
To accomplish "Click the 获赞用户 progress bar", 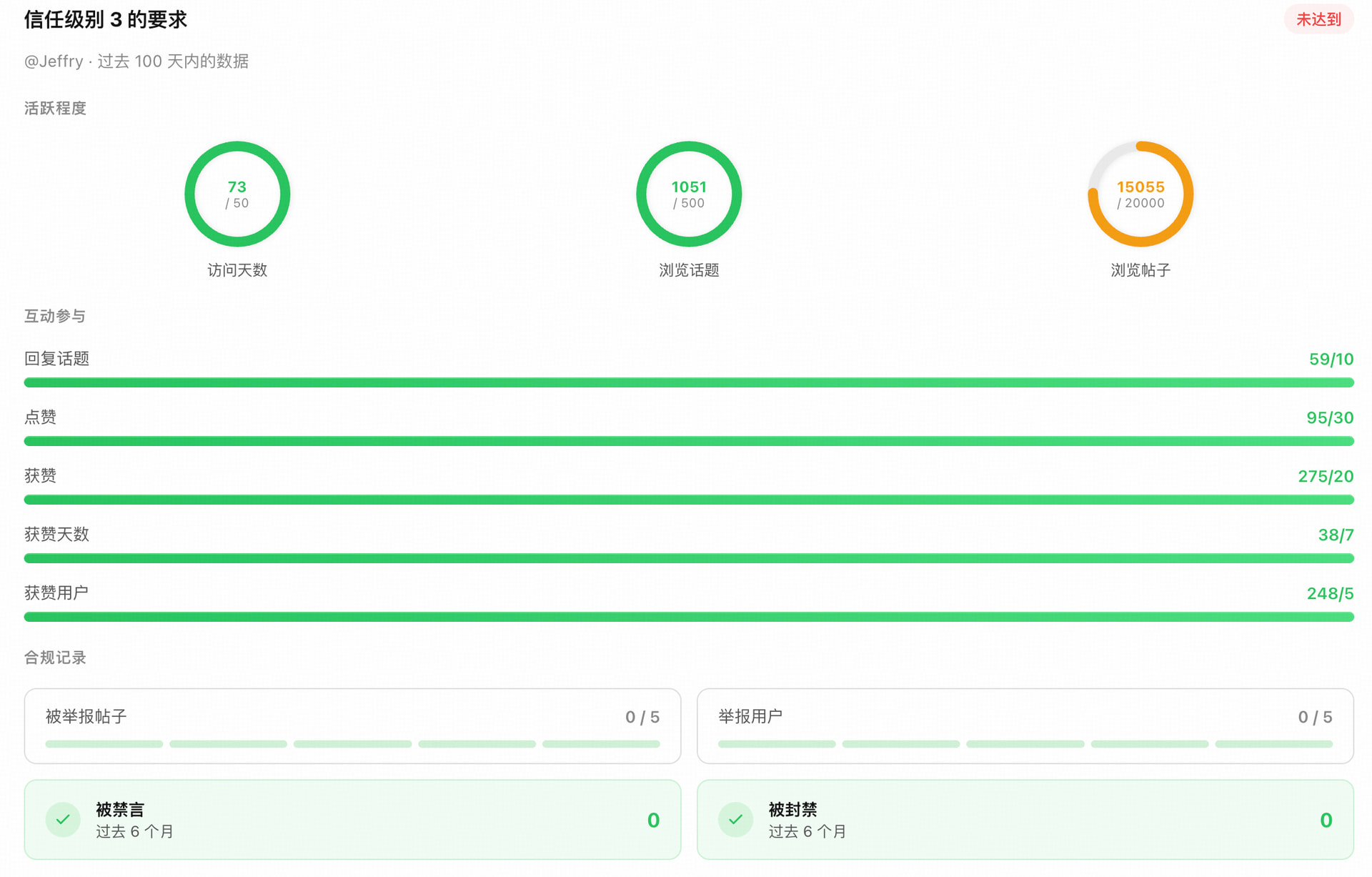I will [689, 617].
